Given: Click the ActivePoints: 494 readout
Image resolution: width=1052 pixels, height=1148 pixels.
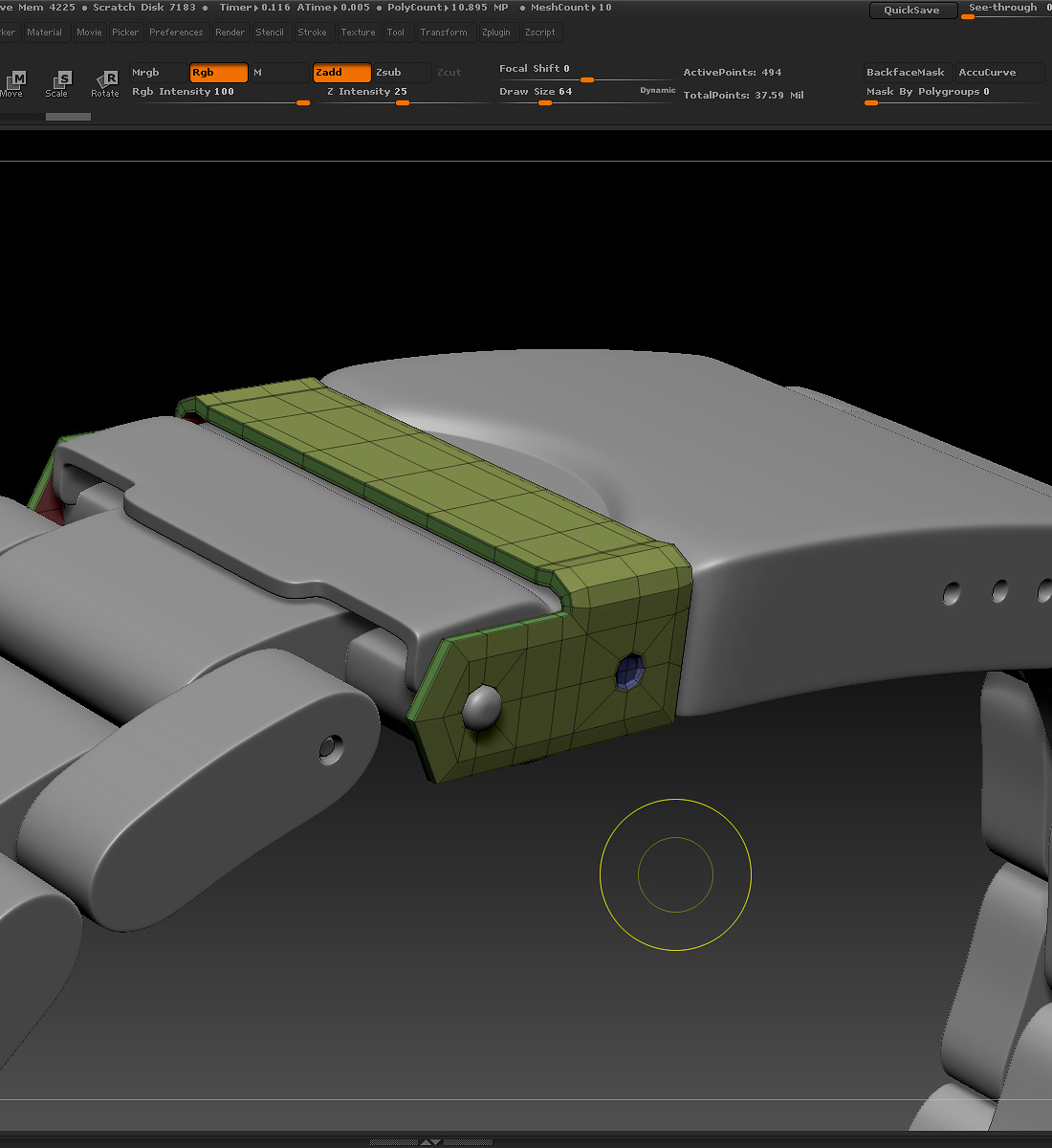Looking at the screenshot, I should click(733, 73).
